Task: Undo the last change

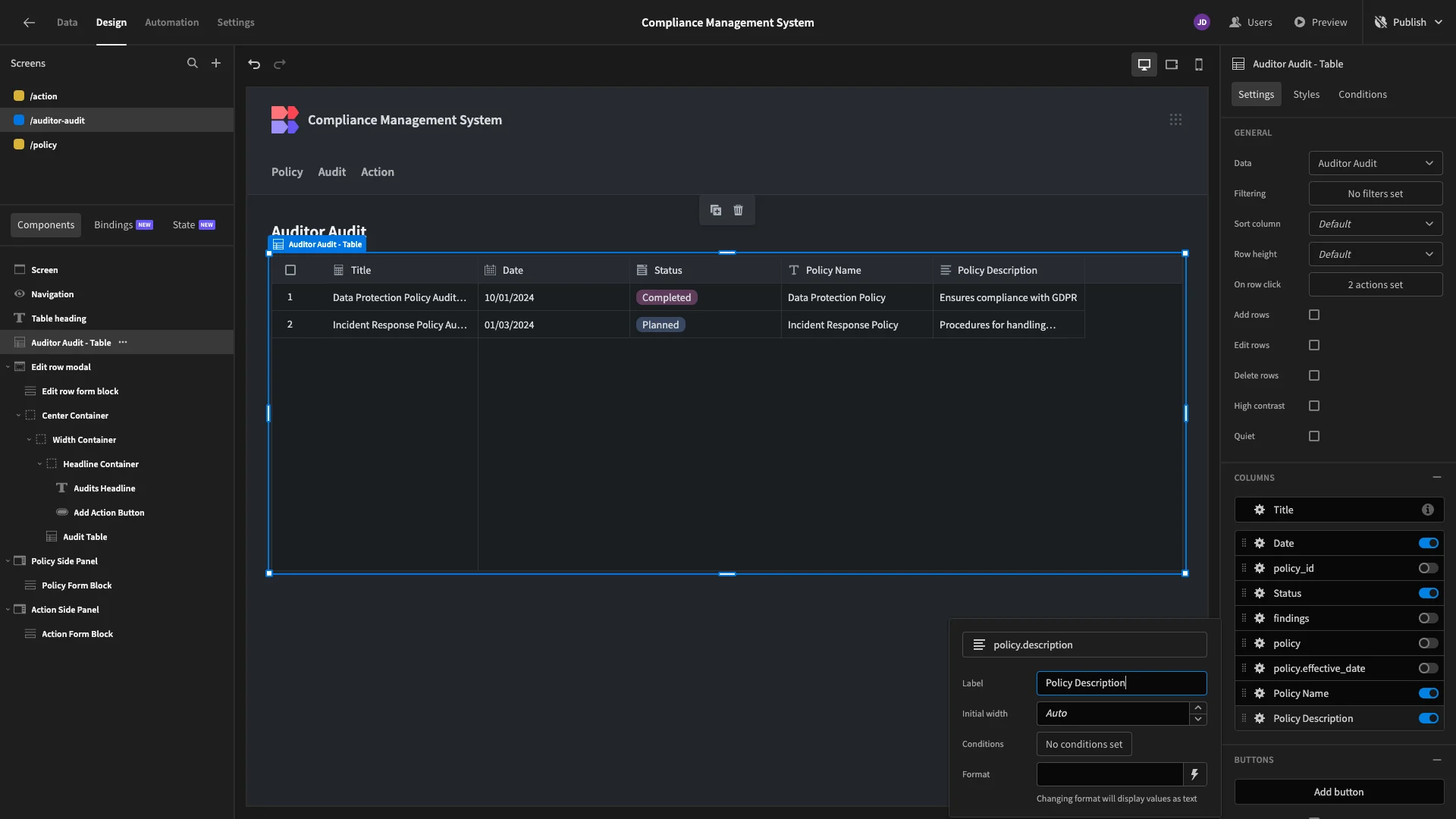Action: (x=254, y=64)
